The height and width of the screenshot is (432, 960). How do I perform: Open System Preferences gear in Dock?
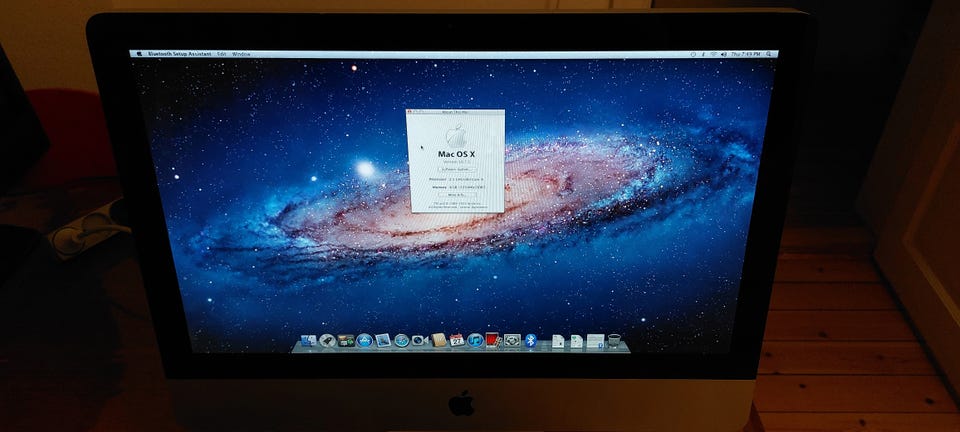coord(512,340)
